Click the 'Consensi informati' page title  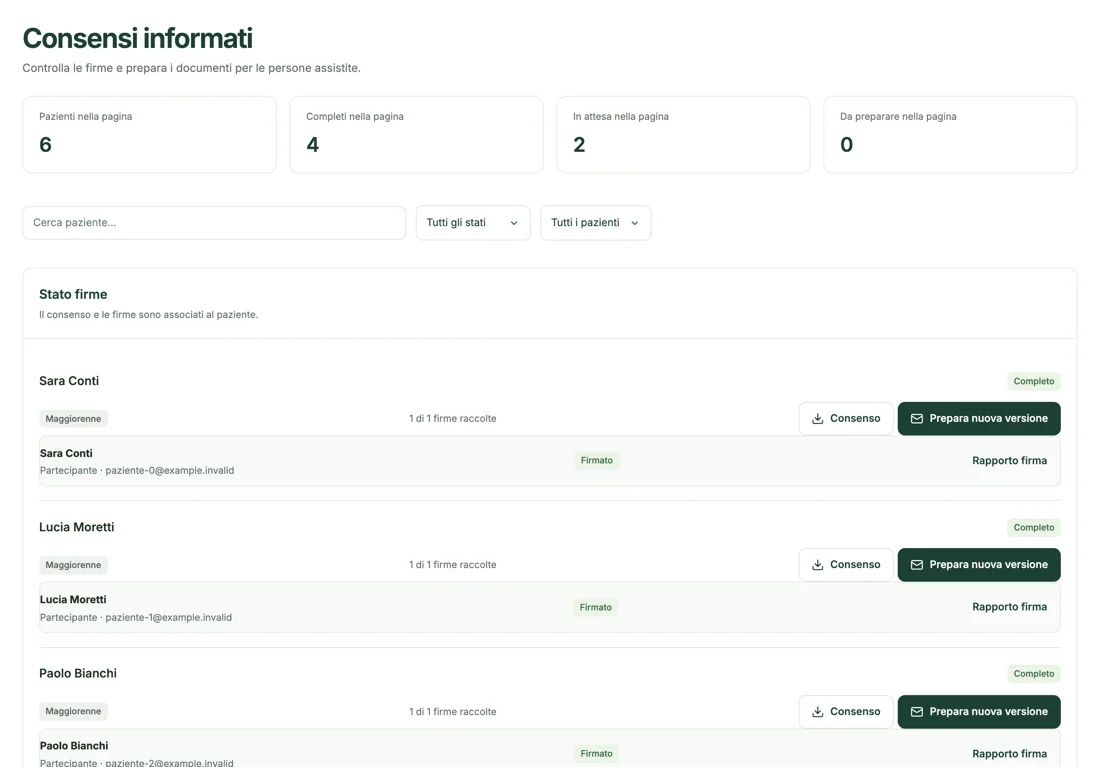tap(138, 39)
